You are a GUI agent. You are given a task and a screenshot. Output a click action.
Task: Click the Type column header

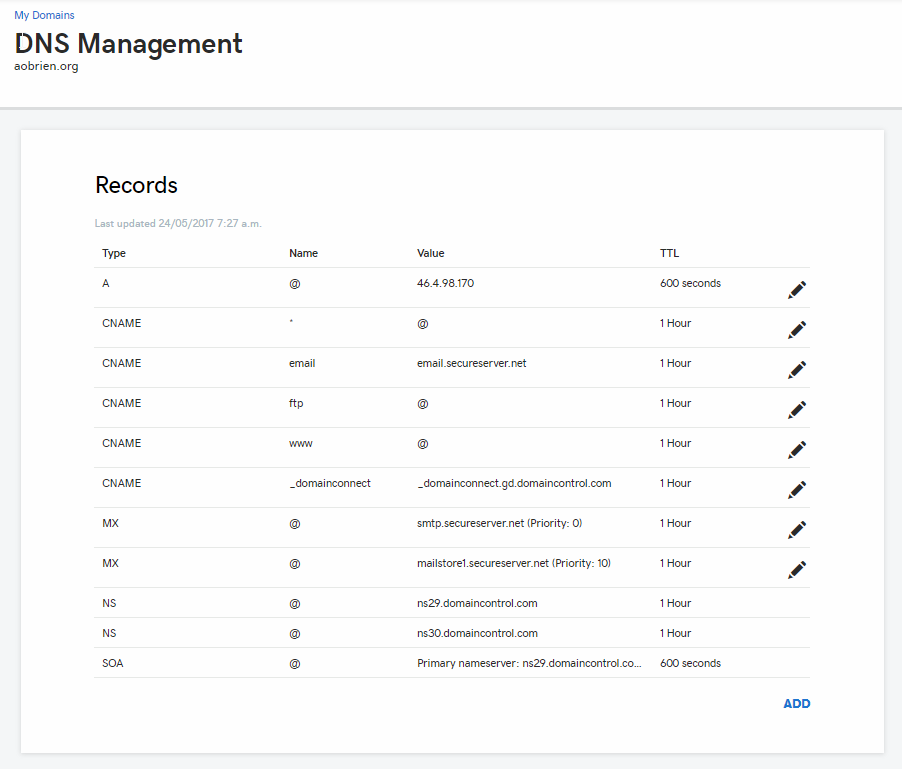point(114,253)
